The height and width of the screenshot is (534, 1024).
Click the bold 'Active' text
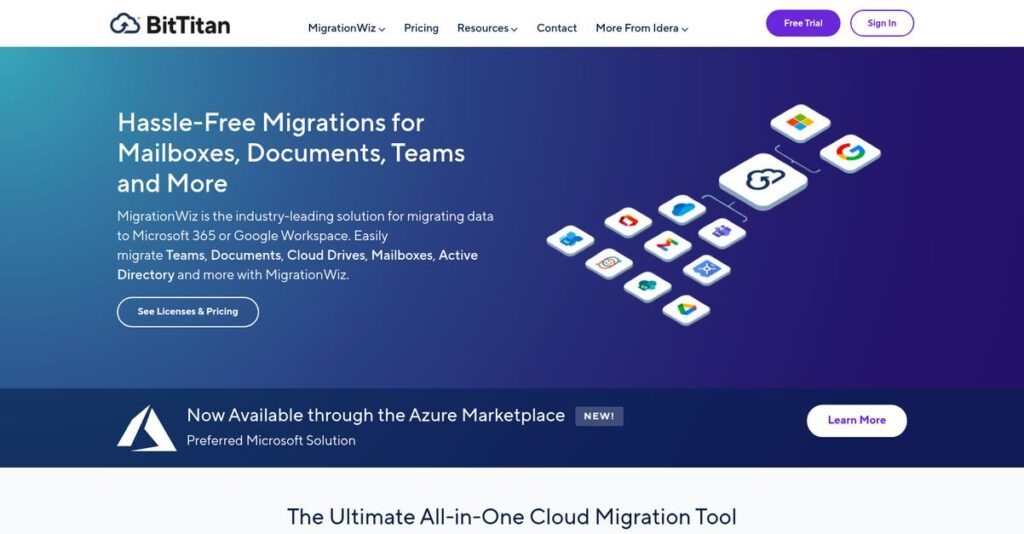click(x=458, y=255)
